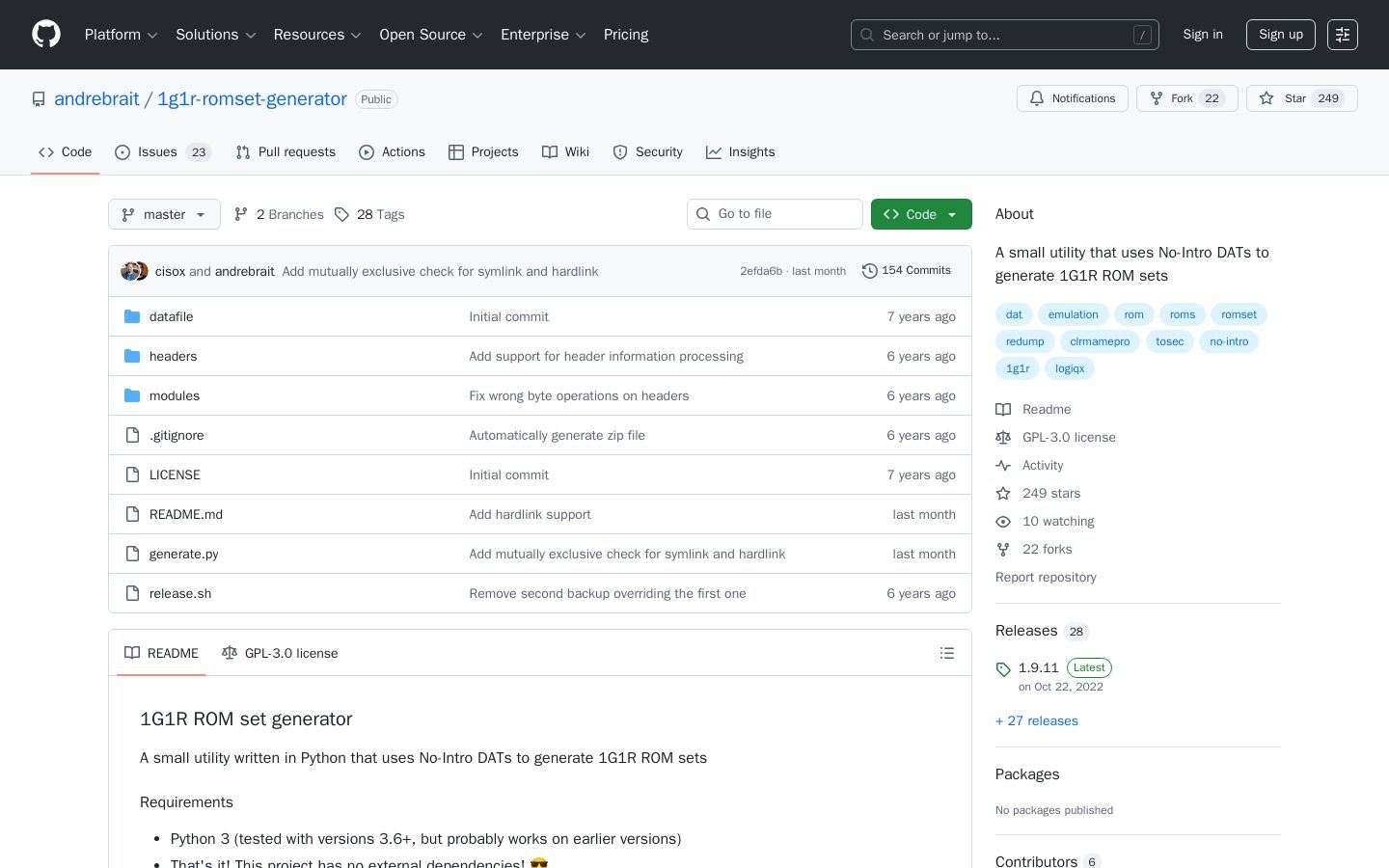Click the Sign up button

pos(1281,35)
